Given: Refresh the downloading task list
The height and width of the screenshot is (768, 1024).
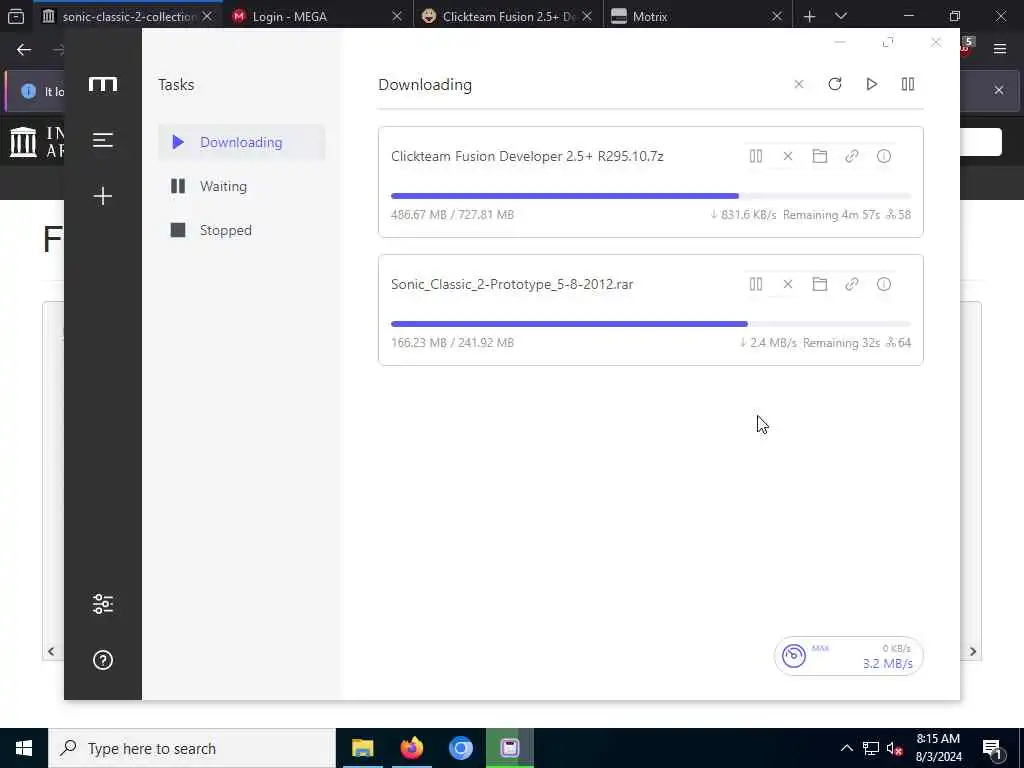Looking at the screenshot, I should [x=835, y=84].
